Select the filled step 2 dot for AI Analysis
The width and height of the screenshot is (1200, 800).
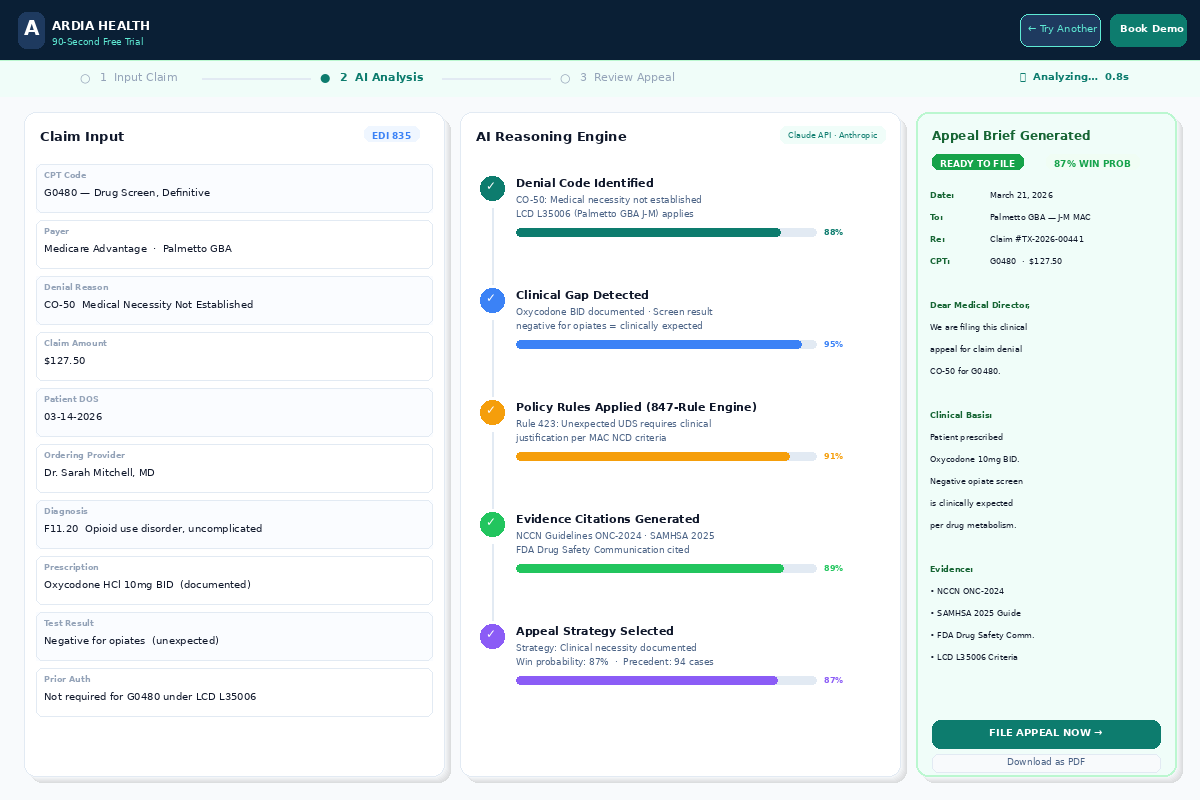click(324, 77)
